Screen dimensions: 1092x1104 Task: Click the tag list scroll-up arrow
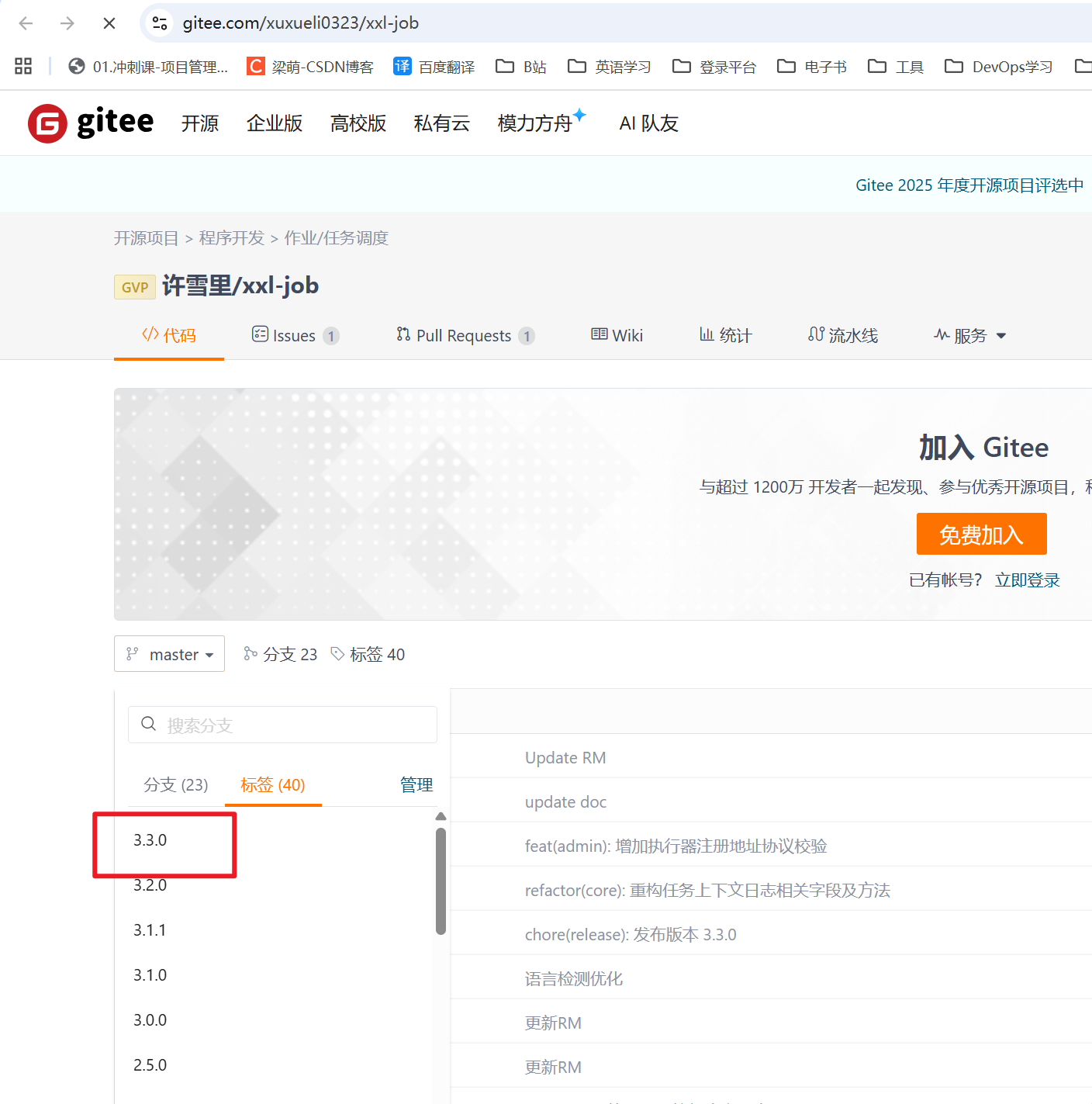[441, 816]
